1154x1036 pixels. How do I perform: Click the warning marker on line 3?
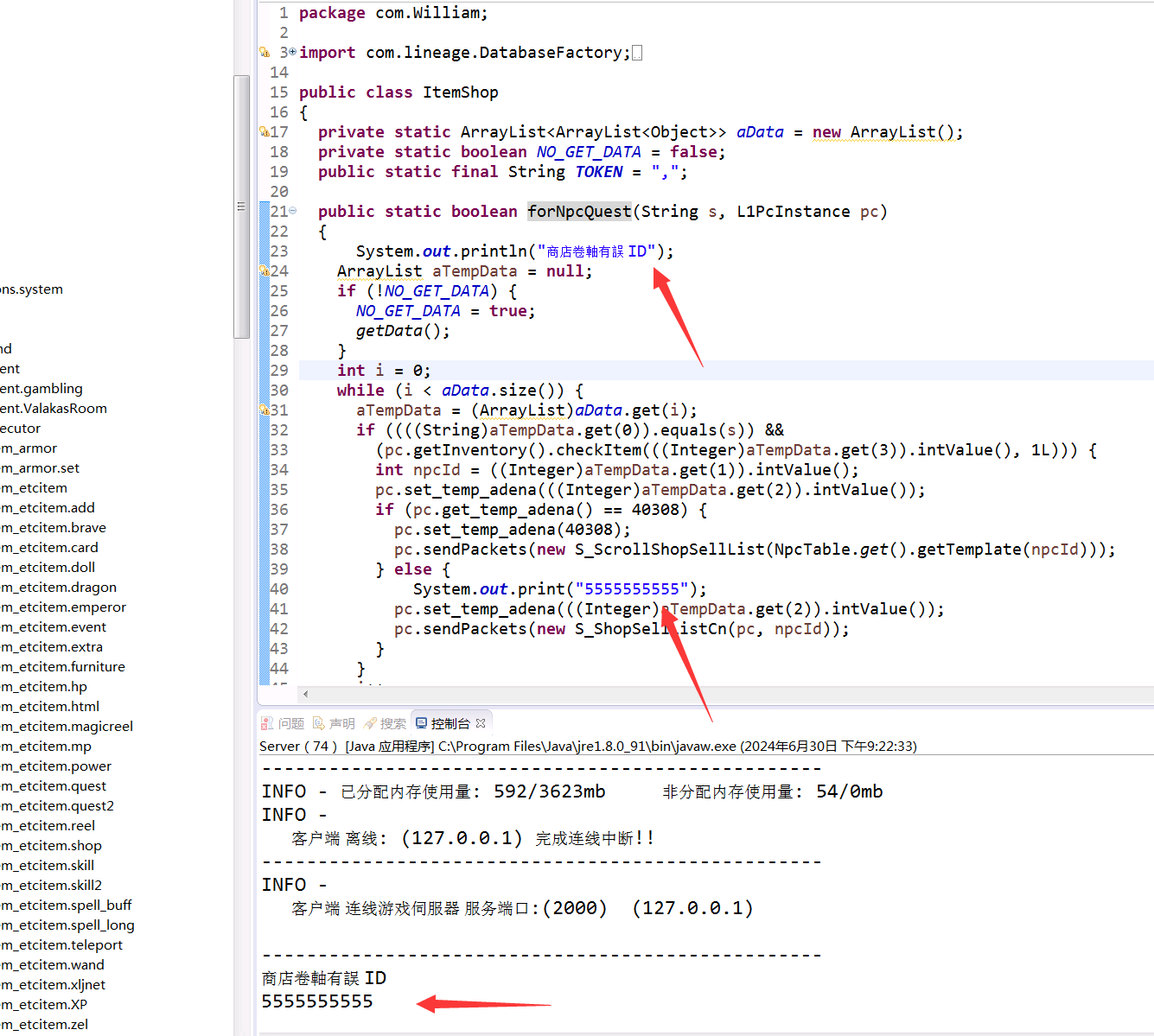coord(265,53)
